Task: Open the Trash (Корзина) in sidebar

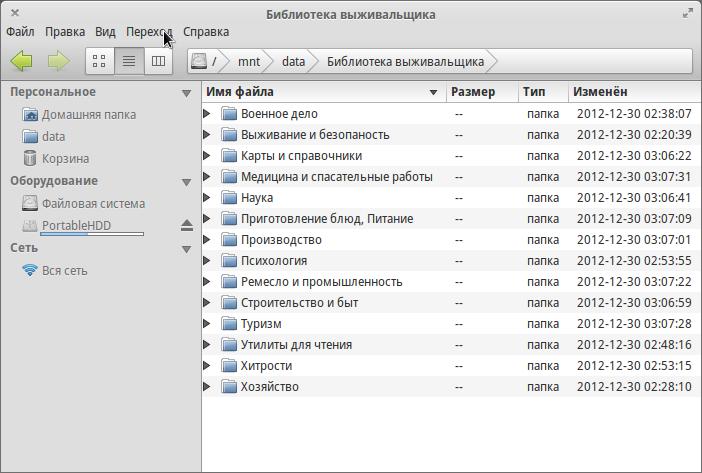Action: pos(65,158)
